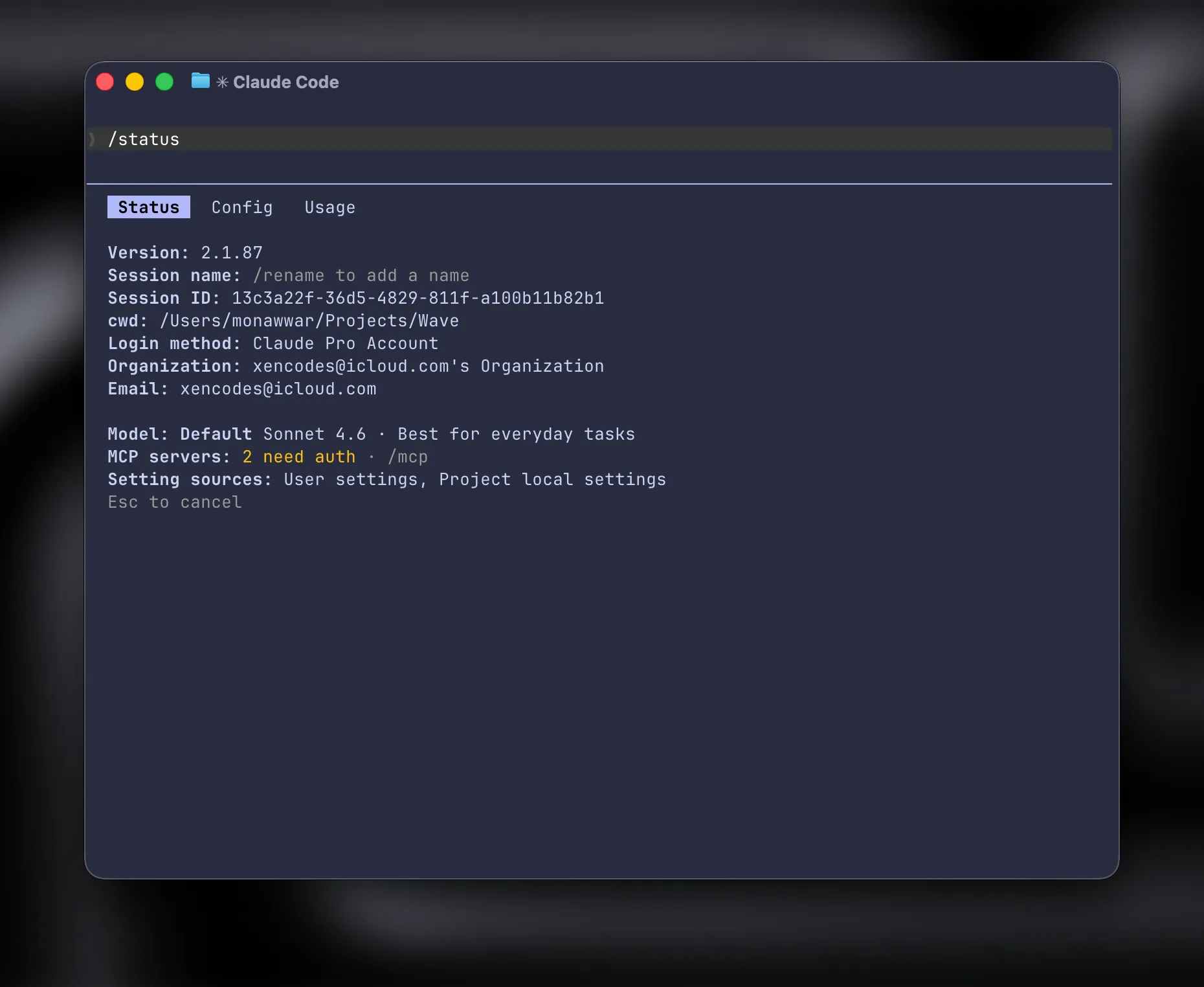Image resolution: width=1204 pixels, height=987 pixels.
Task: Click the folder icon in title bar
Action: [201, 81]
